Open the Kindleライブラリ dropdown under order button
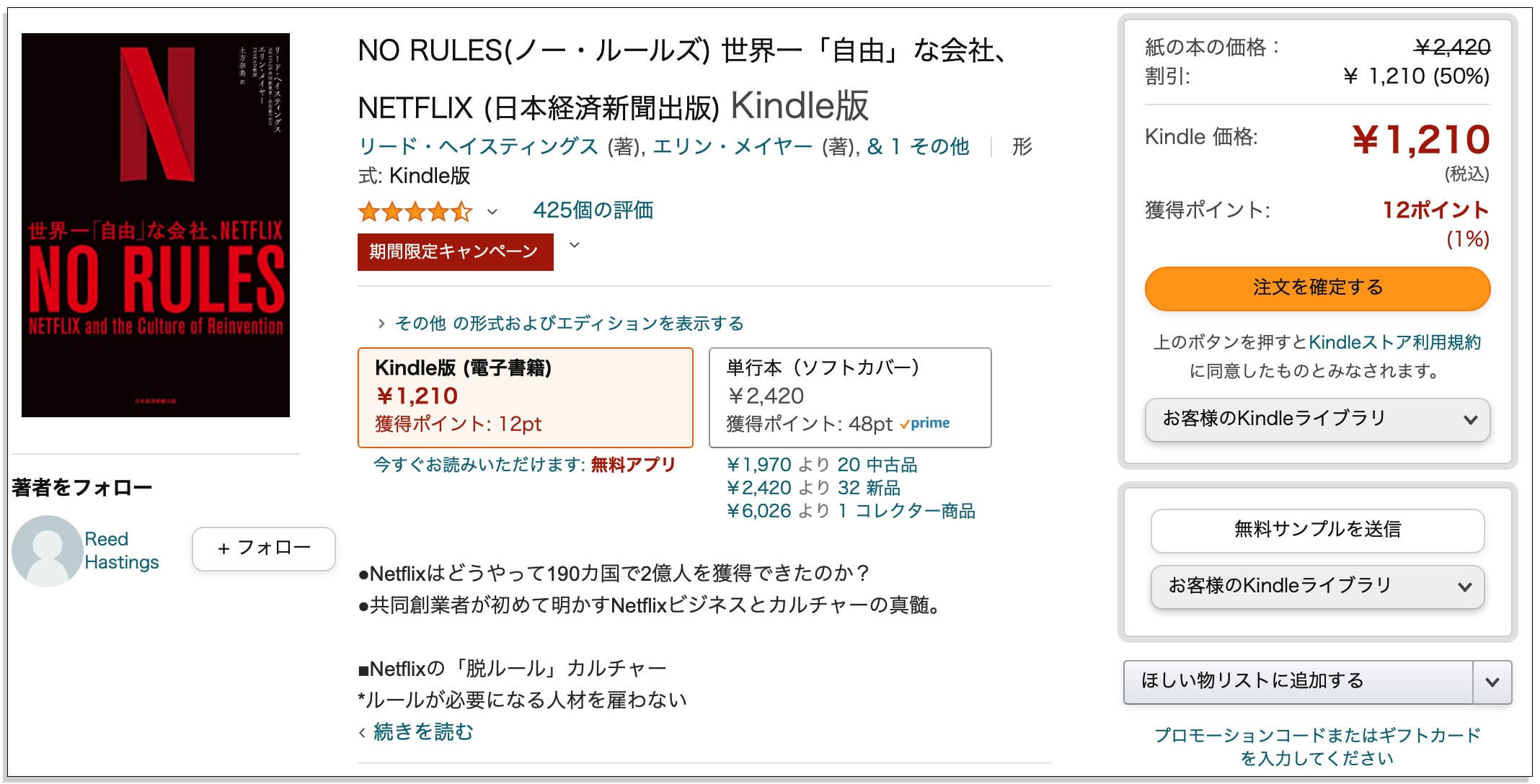The image size is (1540, 784). click(x=1317, y=419)
